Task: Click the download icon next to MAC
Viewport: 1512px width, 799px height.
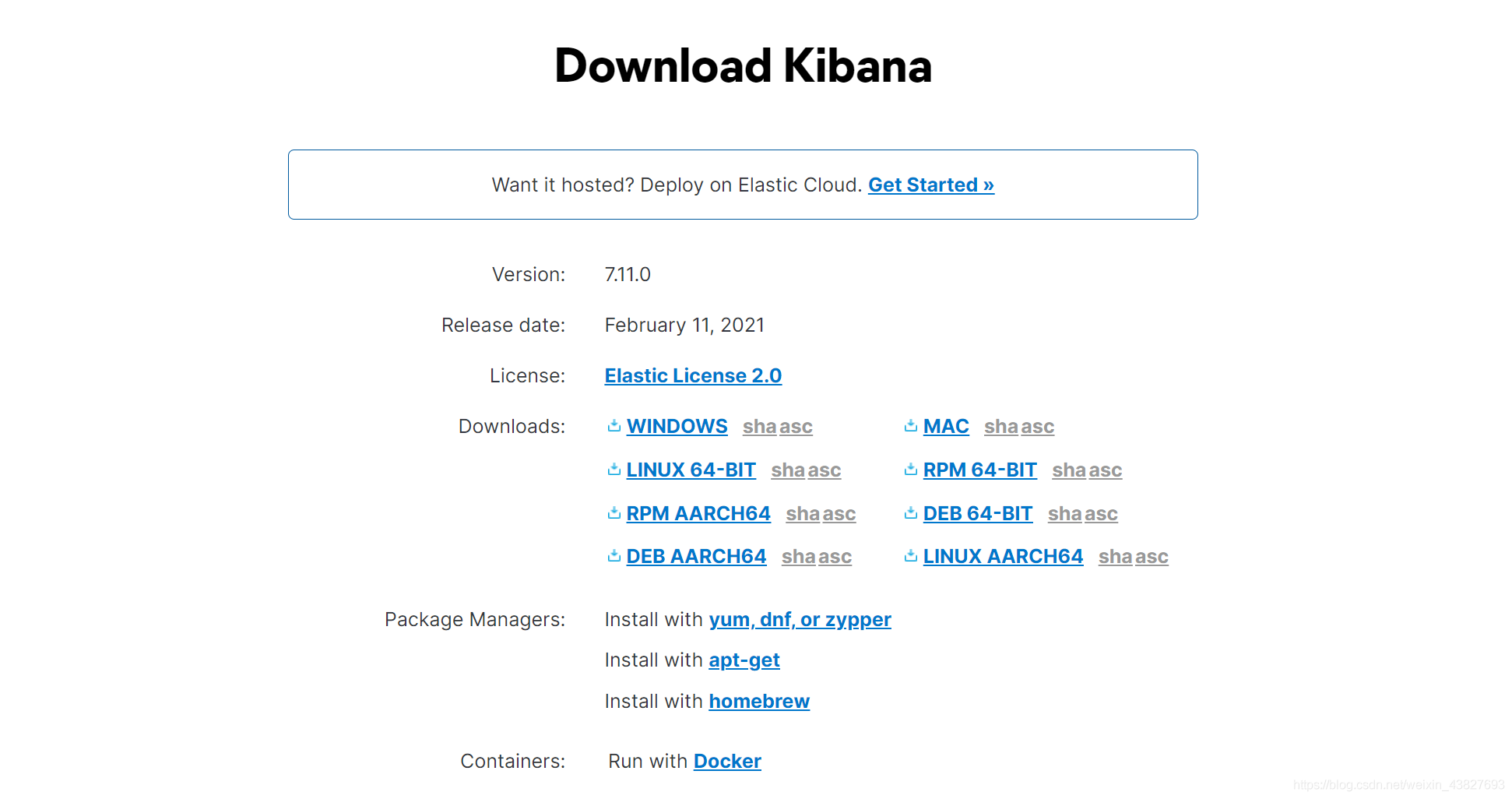Action: click(911, 425)
